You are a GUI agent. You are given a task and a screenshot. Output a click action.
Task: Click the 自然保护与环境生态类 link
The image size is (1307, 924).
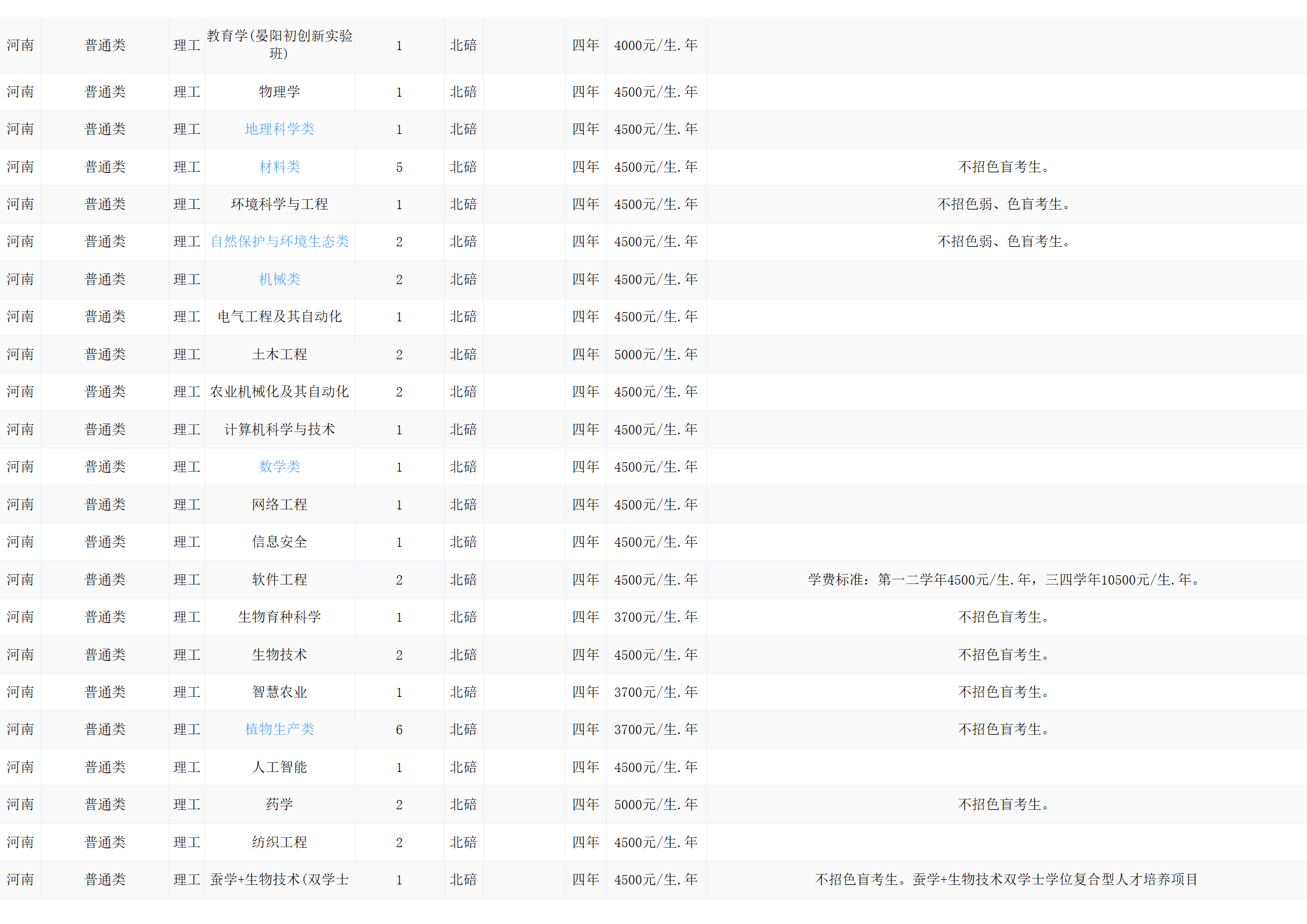pyautogui.click(x=279, y=242)
